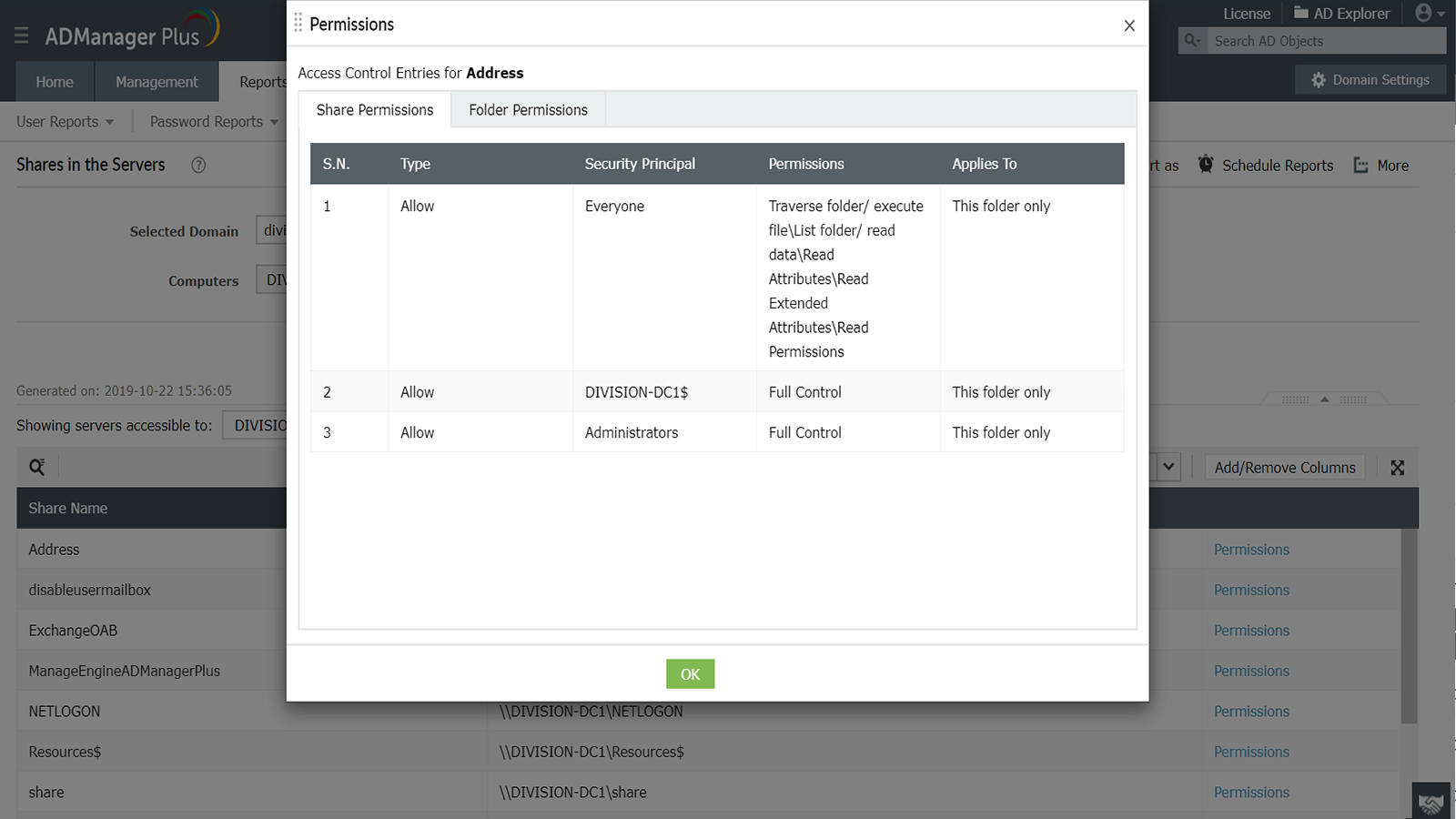The width and height of the screenshot is (1456, 819).
Task: Click the help icon beside Shares in the Servers
Action: coord(198,165)
